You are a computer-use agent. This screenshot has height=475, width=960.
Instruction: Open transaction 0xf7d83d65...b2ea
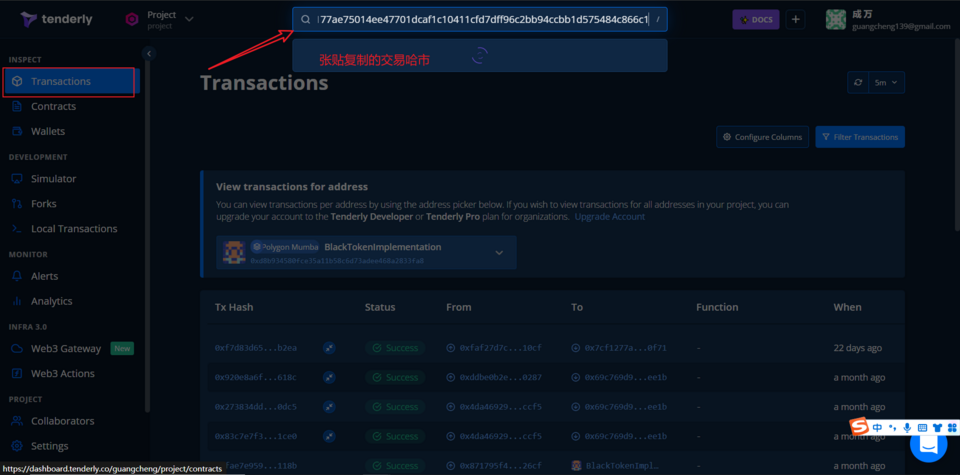pos(256,348)
